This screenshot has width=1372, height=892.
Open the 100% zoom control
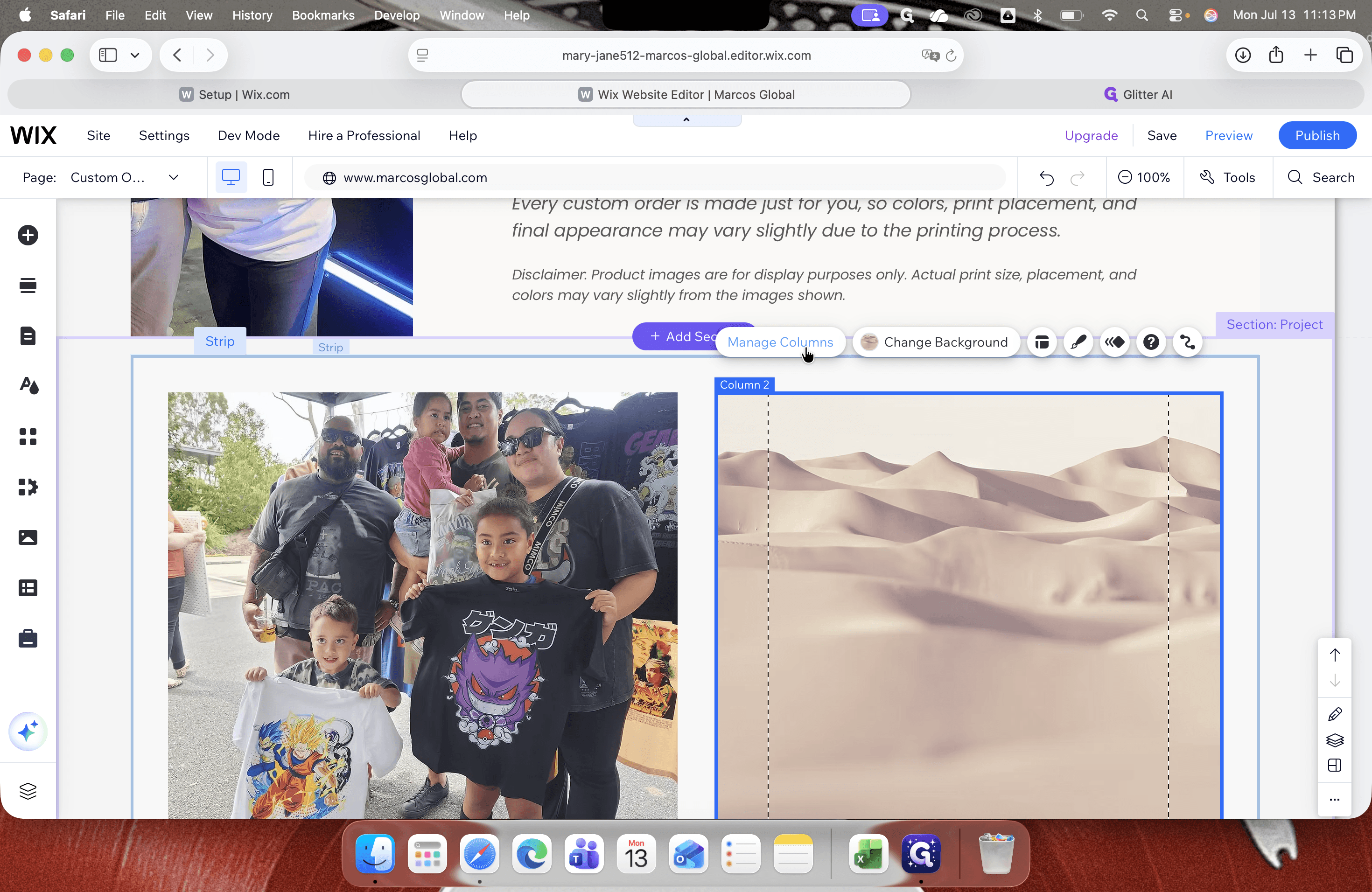[x=1144, y=177]
